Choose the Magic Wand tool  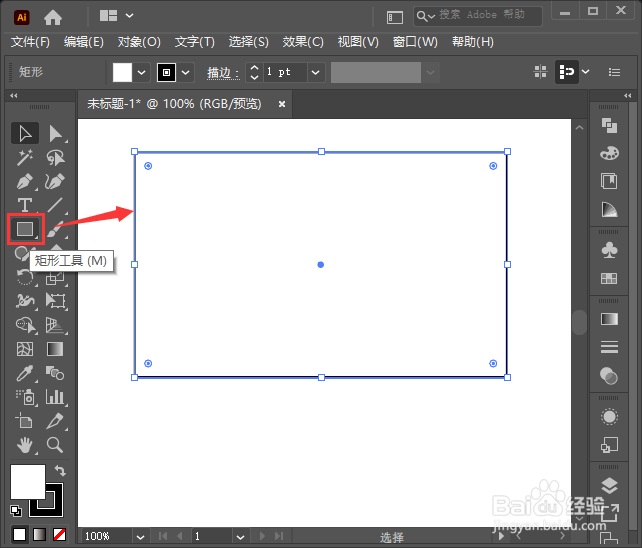[25, 157]
